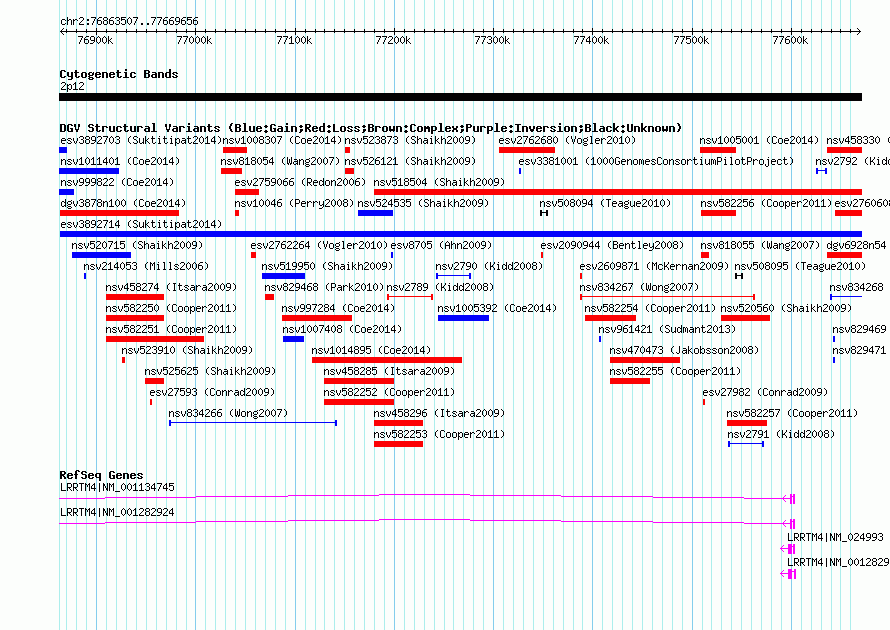Select the 2p12 cytogenetic band bar
890x630 pixels.
point(460,97)
